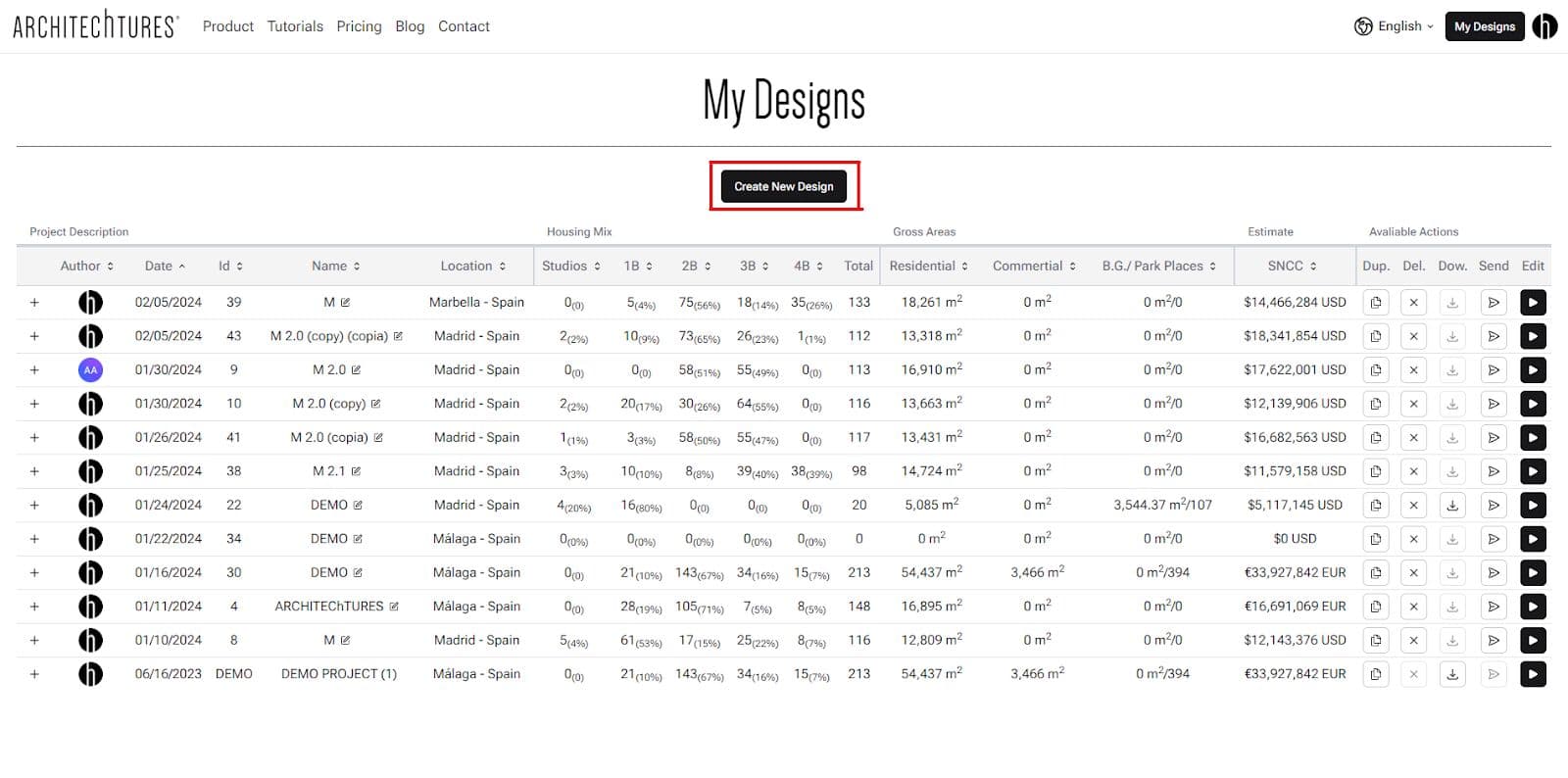1568x778 pixels.
Task: Sort designs by Residential area
Action: pos(928,266)
